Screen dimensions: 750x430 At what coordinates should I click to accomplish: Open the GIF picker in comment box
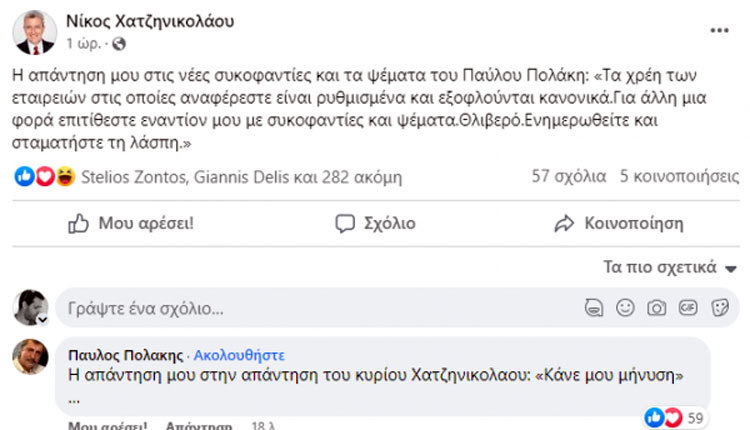687,308
